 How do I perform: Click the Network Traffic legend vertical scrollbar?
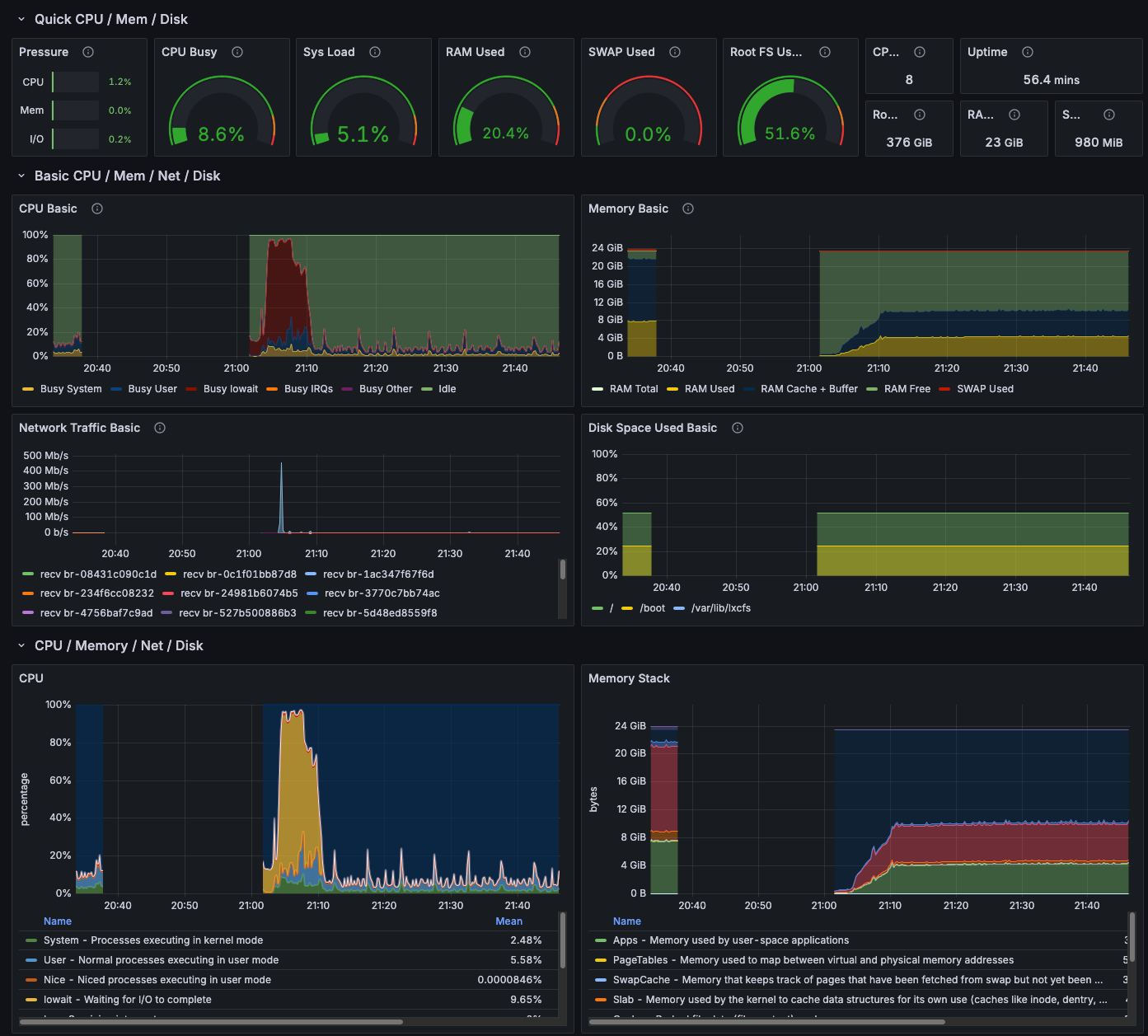563,570
